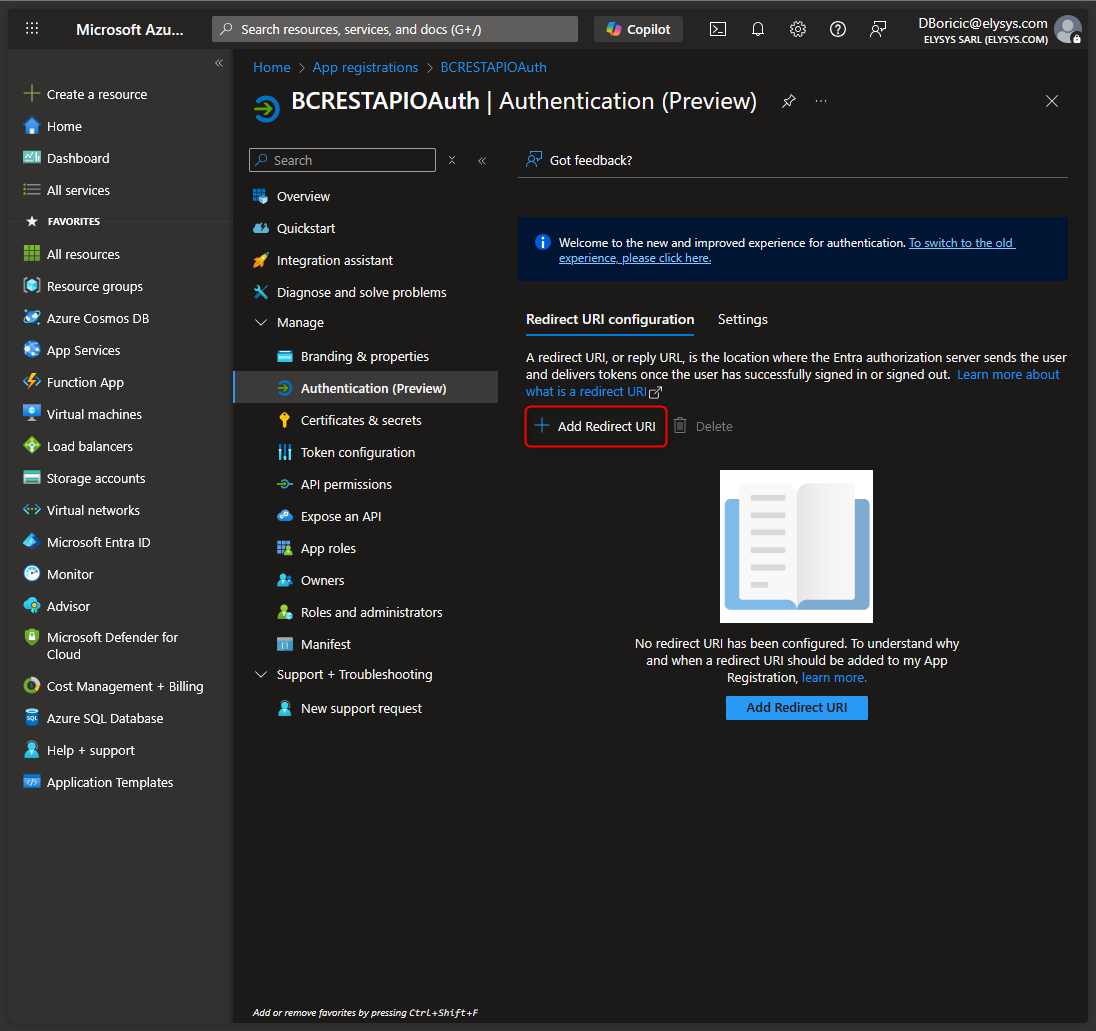Collapse the left portal sidebar
This screenshot has height=1031, width=1096.
(219, 63)
